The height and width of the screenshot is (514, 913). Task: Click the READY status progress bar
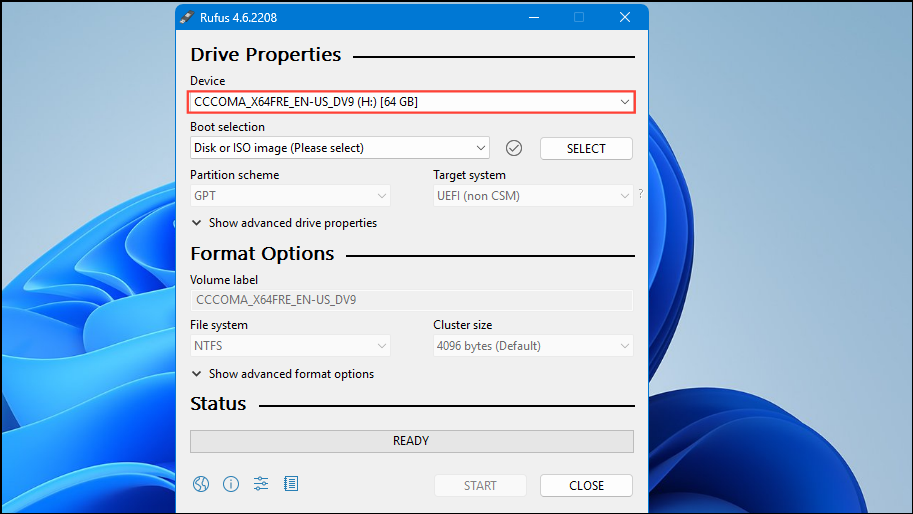[x=412, y=441]
